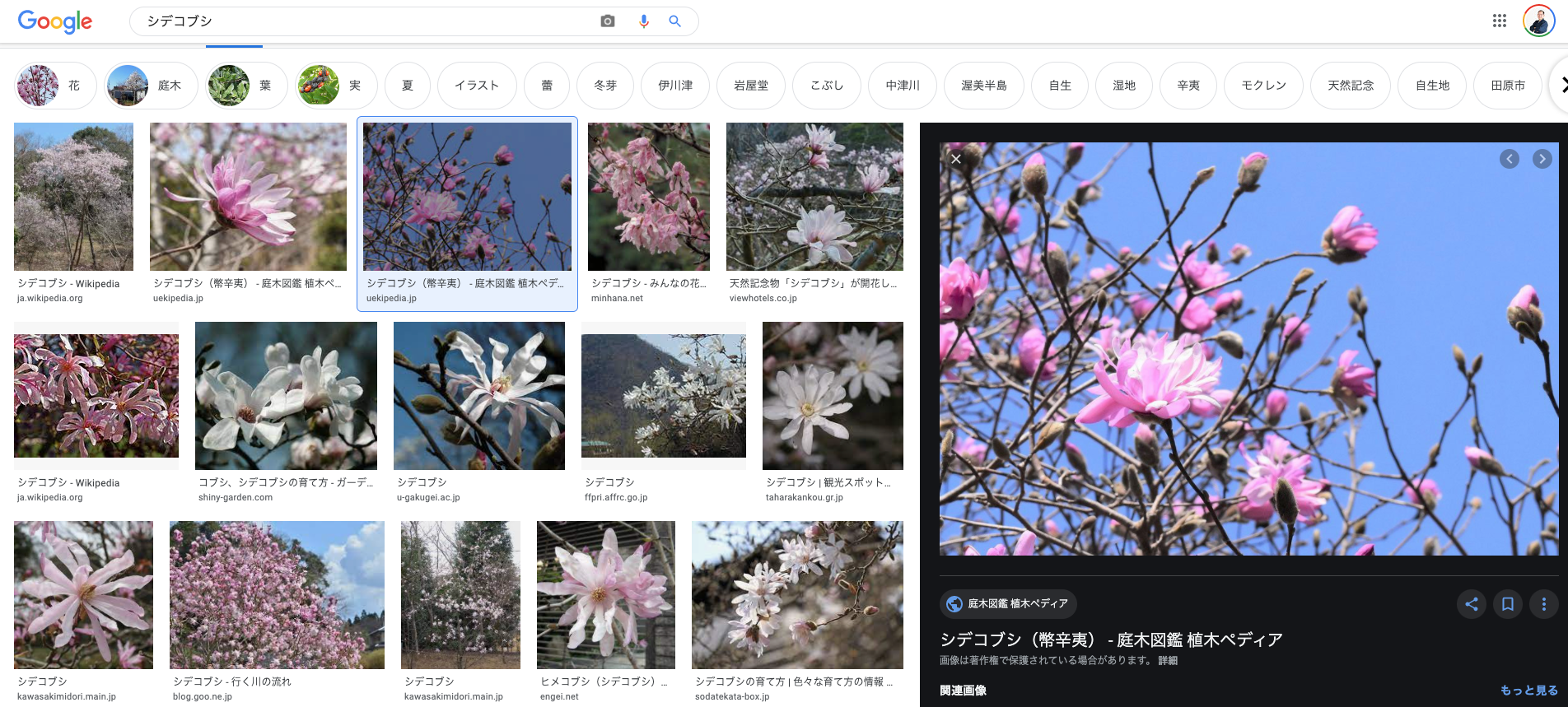Save previewed image to collection bookmark
Image resolution: width=1568 pixels, height=707 pixels.
point(1508,604)
